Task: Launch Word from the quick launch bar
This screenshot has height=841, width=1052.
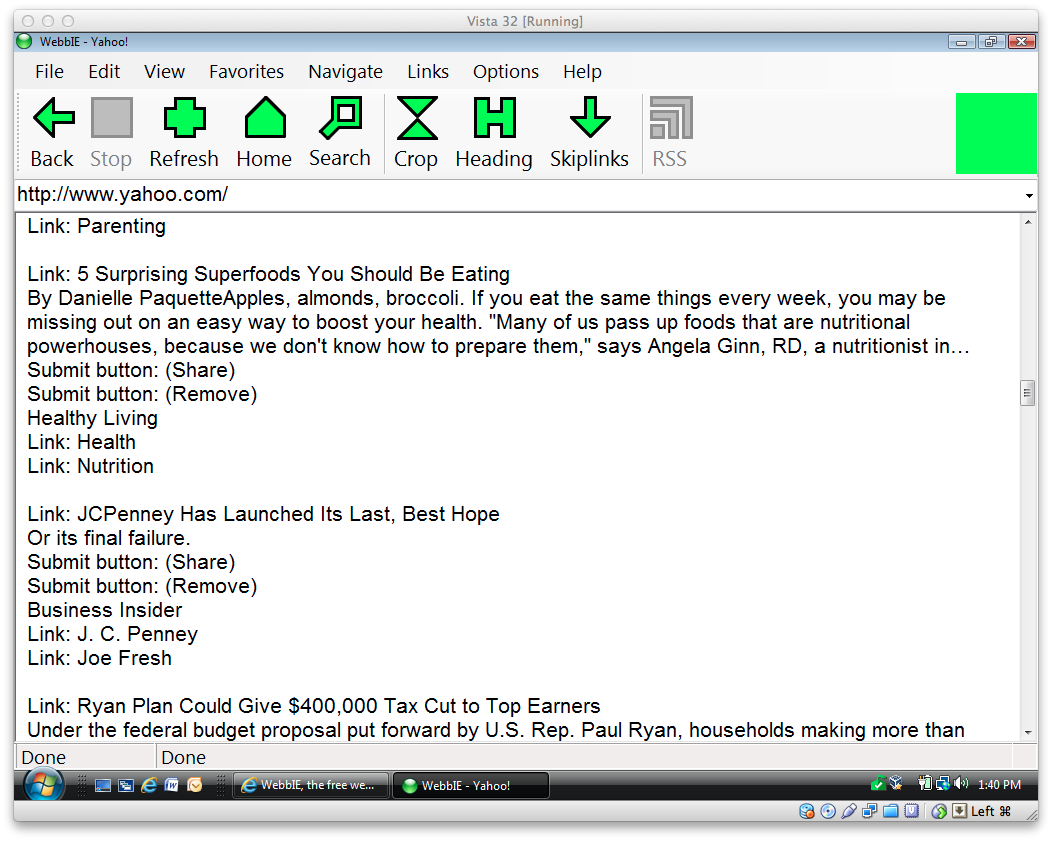Action: click(x=171, y=785)
